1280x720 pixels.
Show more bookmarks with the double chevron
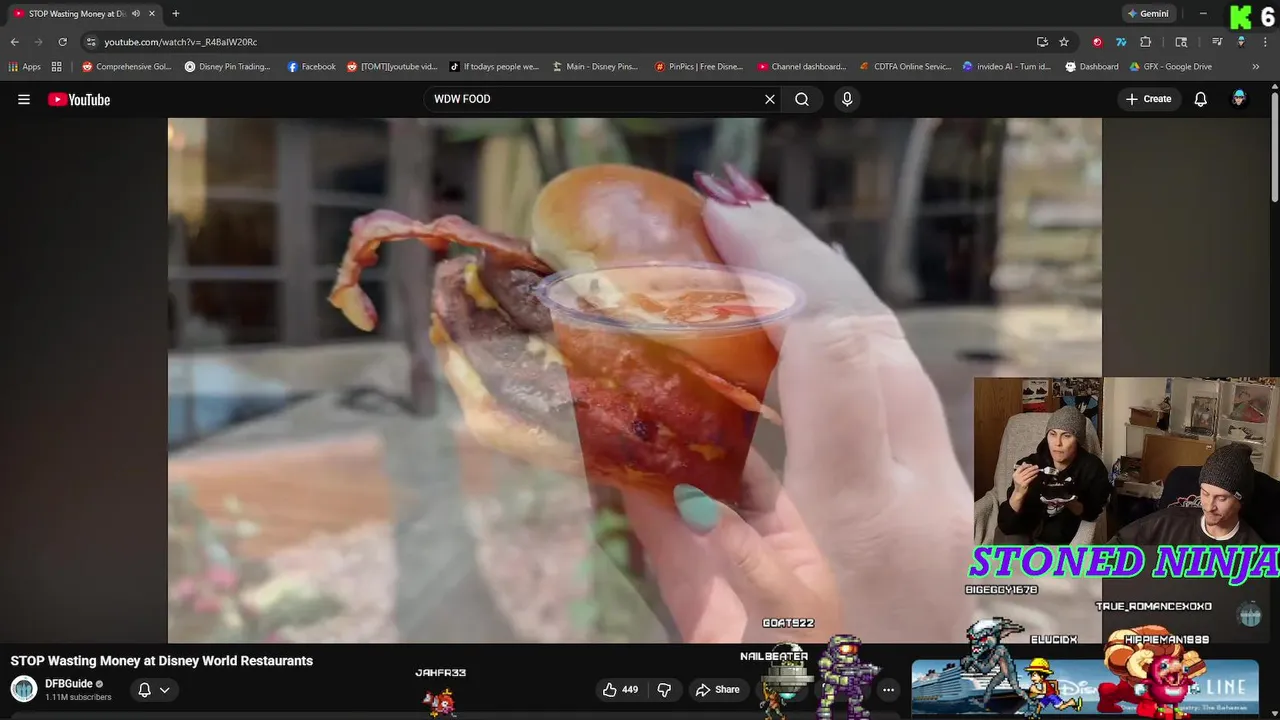pyautogui.click(x=1256, y=67)
